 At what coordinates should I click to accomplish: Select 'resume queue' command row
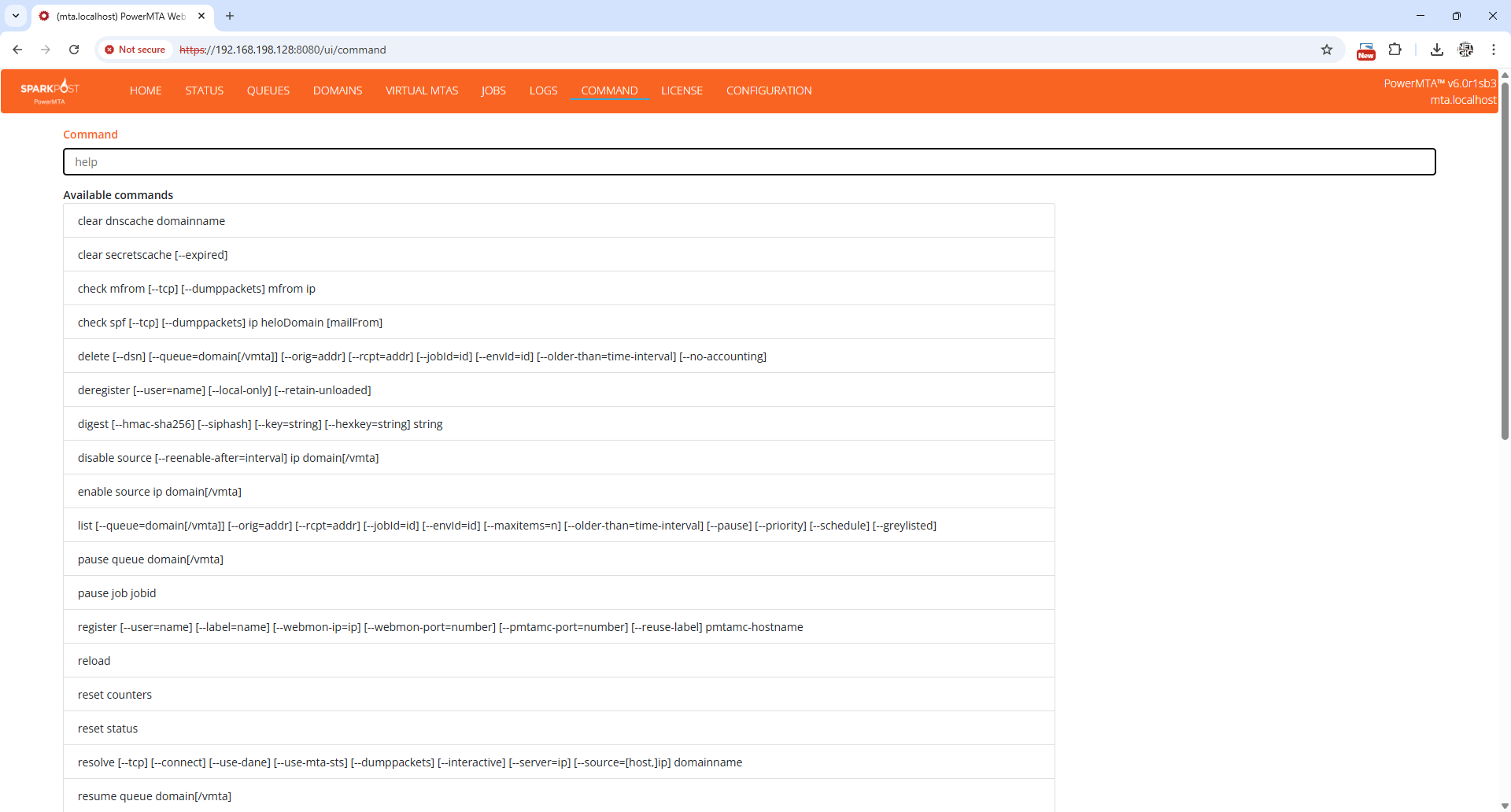559,795
